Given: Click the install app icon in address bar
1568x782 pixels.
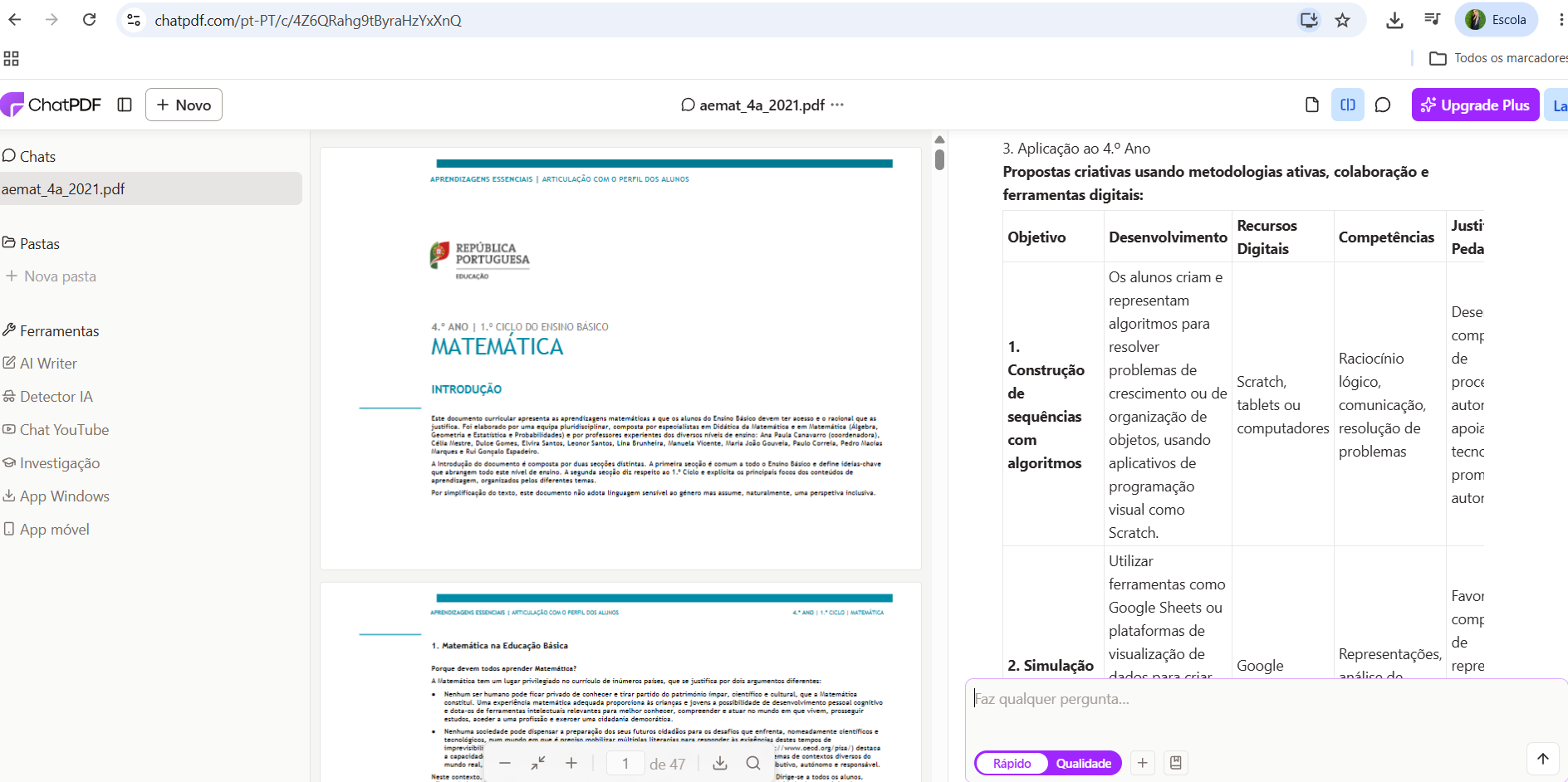Looking at the screenshot, I should [1309, 20].
